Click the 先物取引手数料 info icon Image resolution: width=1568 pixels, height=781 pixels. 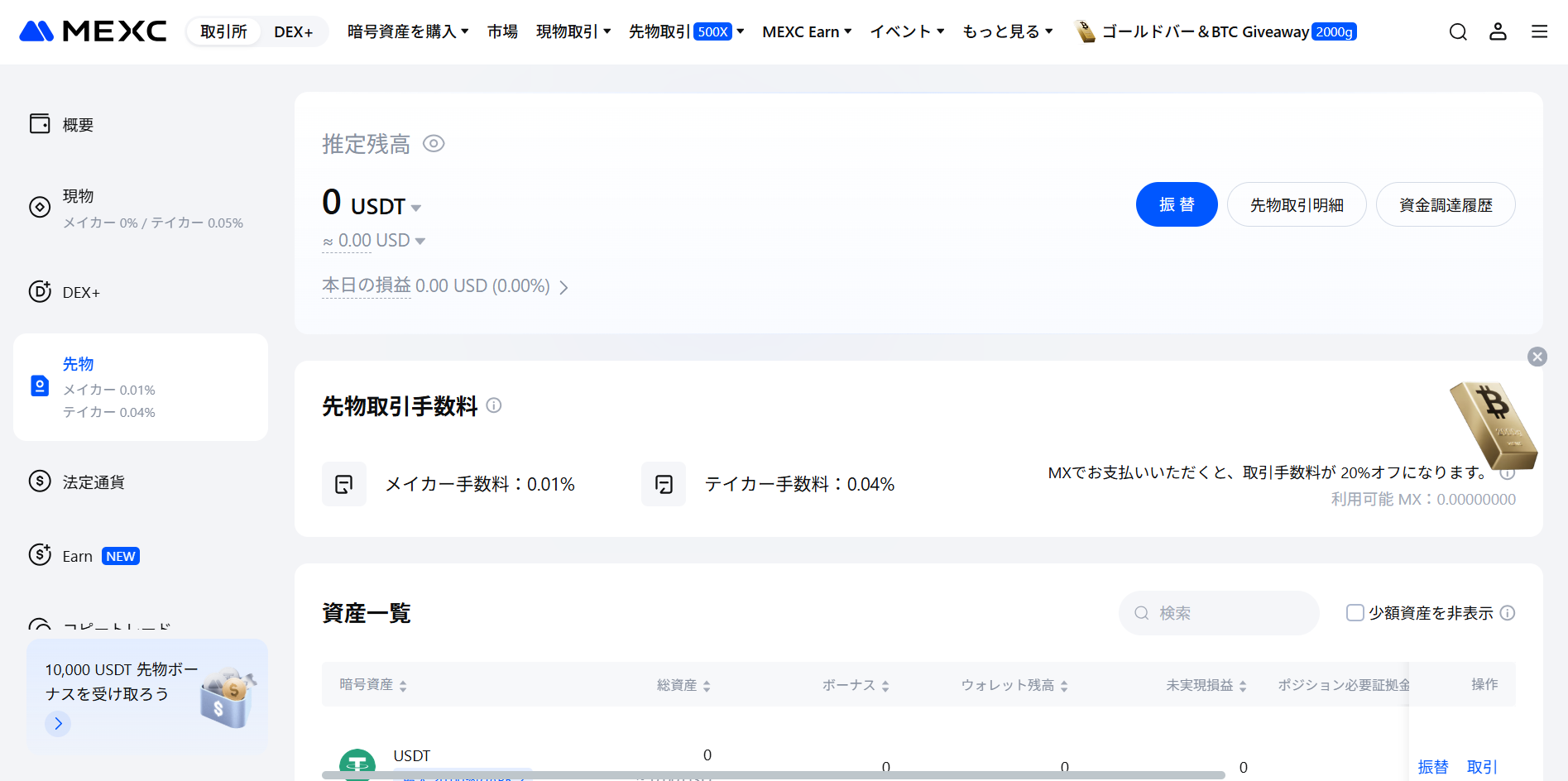click(x=494, y=405)
